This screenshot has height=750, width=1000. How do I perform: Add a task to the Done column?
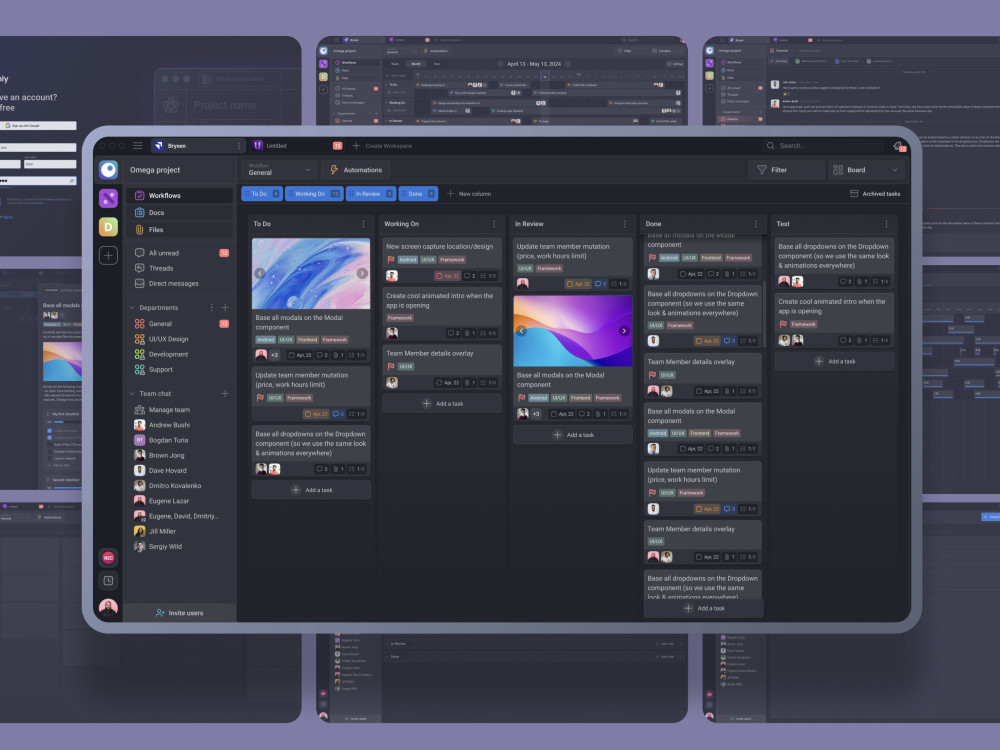[703, 608]
